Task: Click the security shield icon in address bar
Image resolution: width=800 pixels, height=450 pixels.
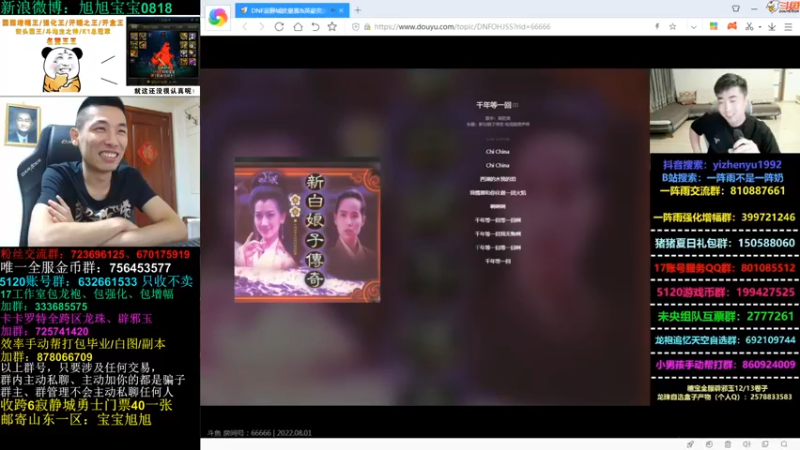Action: pos(356,27)
